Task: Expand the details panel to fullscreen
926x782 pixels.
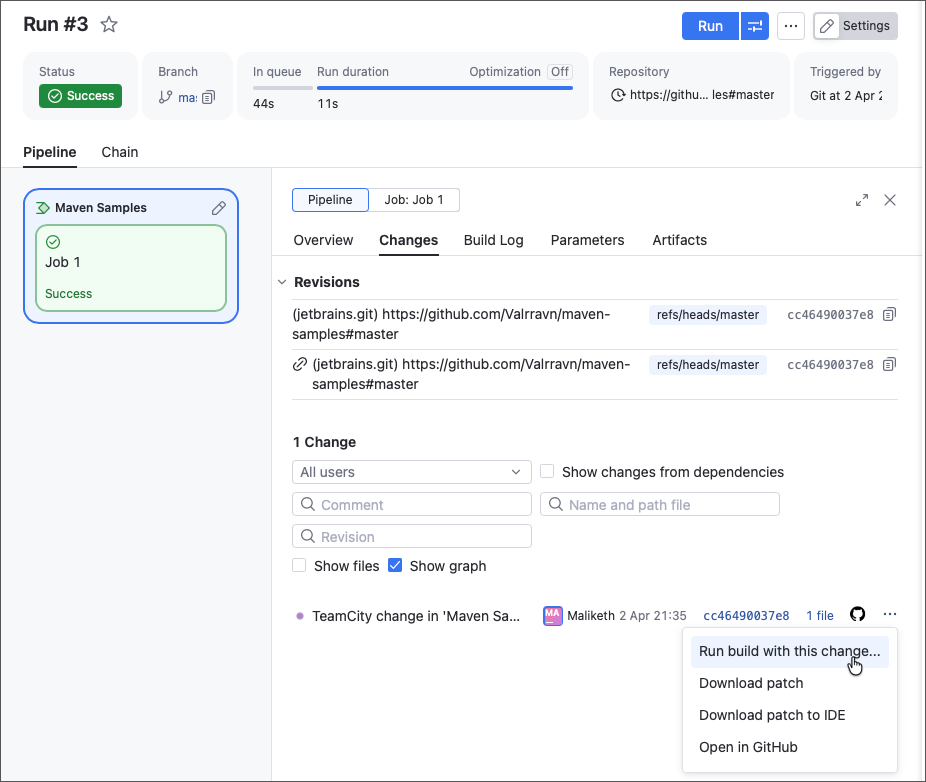Action: click(x=862, y=200)
